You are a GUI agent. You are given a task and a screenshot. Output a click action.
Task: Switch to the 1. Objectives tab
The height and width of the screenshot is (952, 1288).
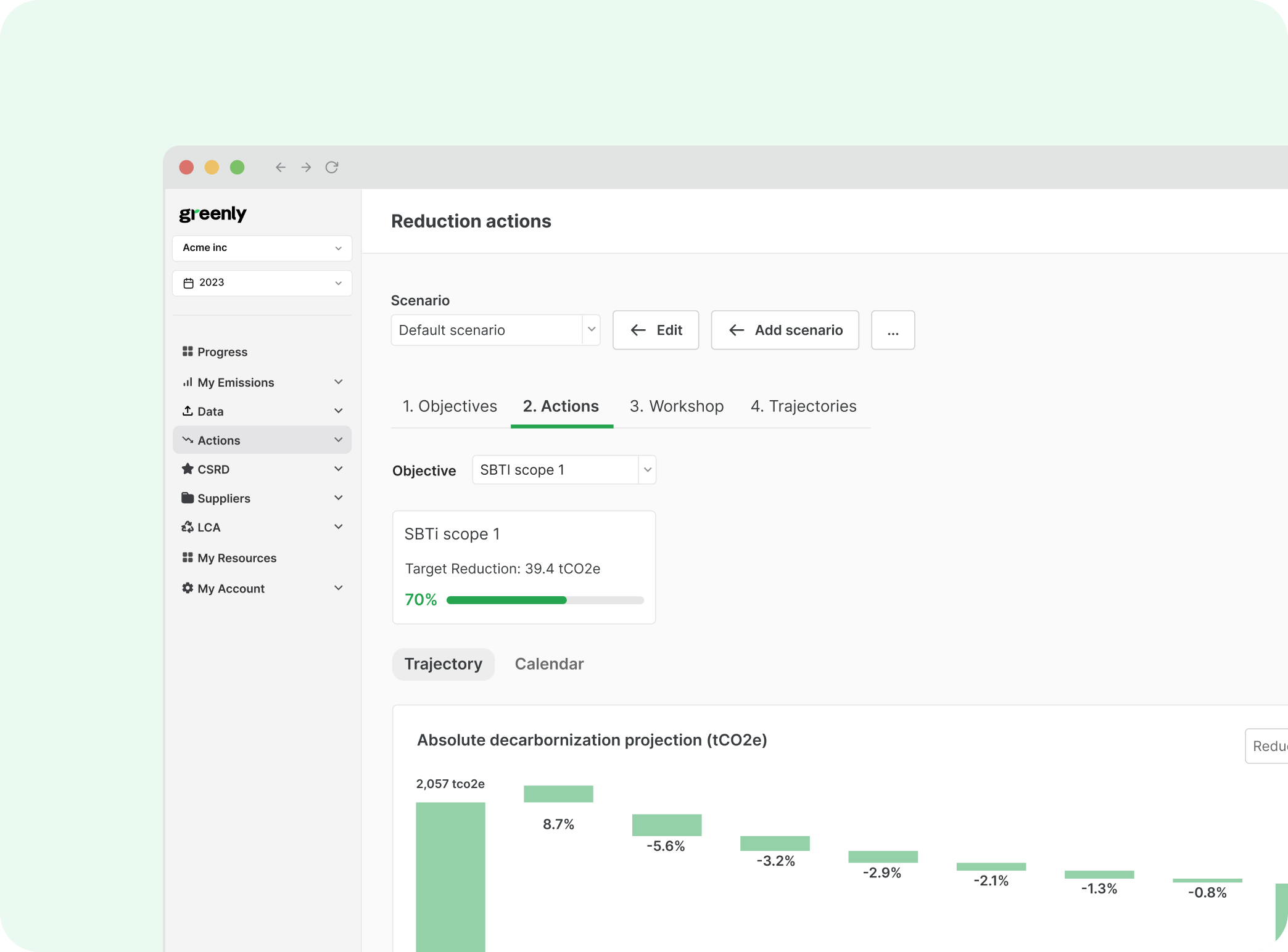pos(450,406)
